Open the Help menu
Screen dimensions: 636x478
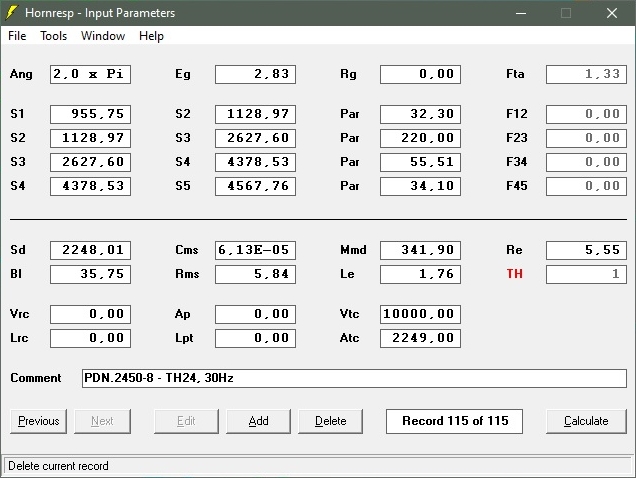[x=151, y=36]
